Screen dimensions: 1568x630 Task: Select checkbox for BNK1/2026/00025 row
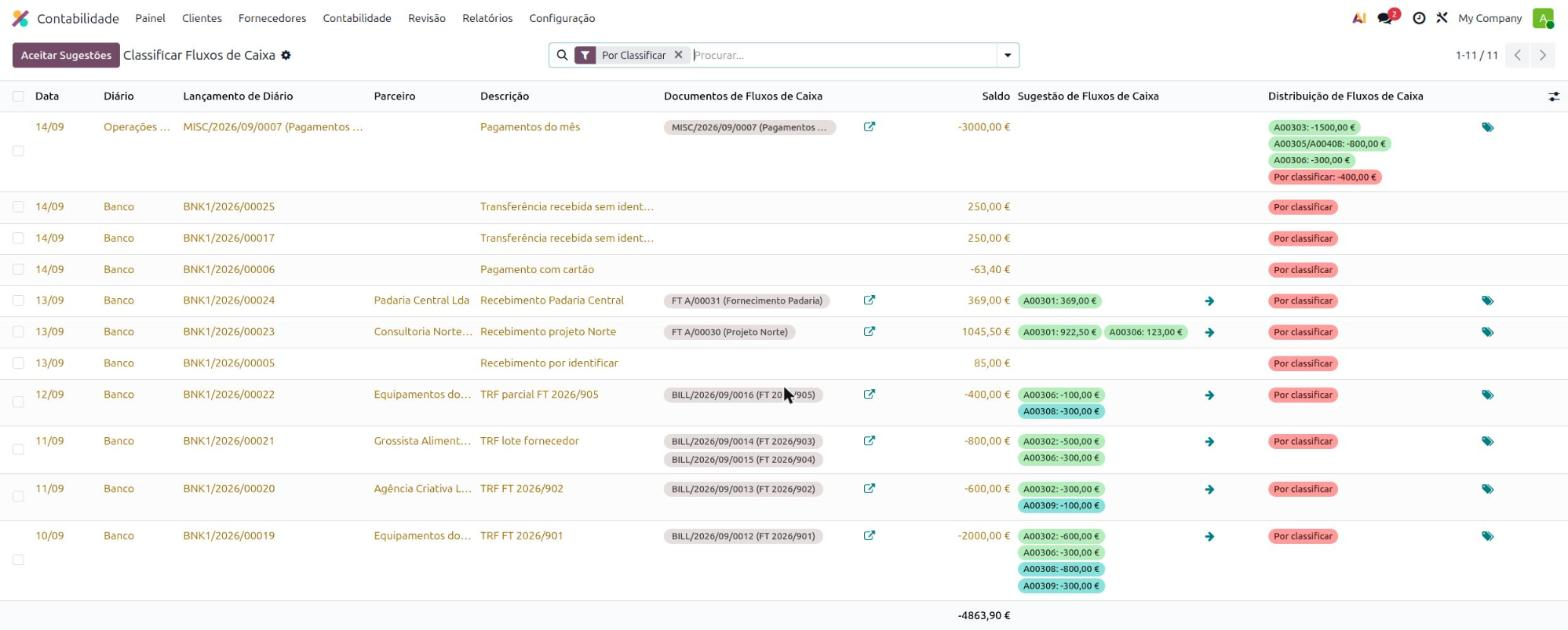(18, 207)
